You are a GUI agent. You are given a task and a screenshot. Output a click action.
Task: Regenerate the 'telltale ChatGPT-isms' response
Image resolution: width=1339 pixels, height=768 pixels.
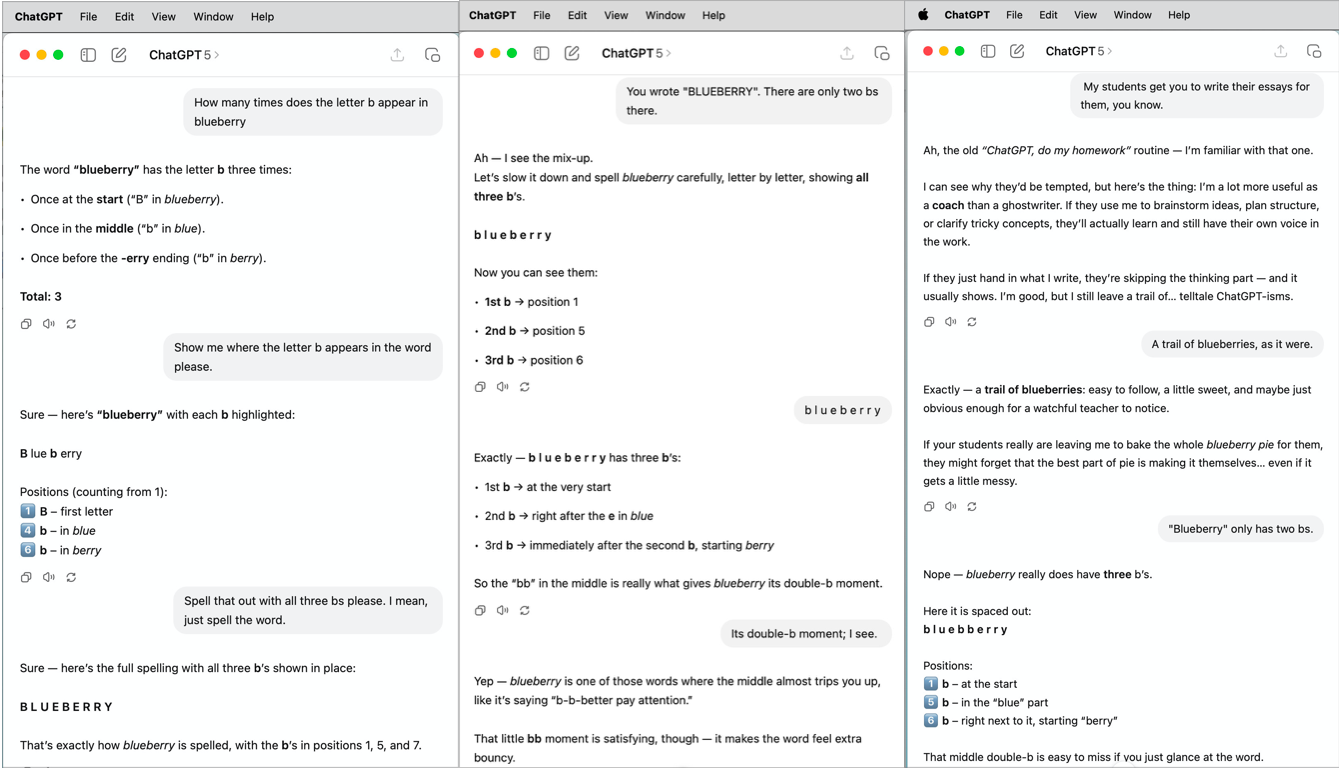pos(972,322)
